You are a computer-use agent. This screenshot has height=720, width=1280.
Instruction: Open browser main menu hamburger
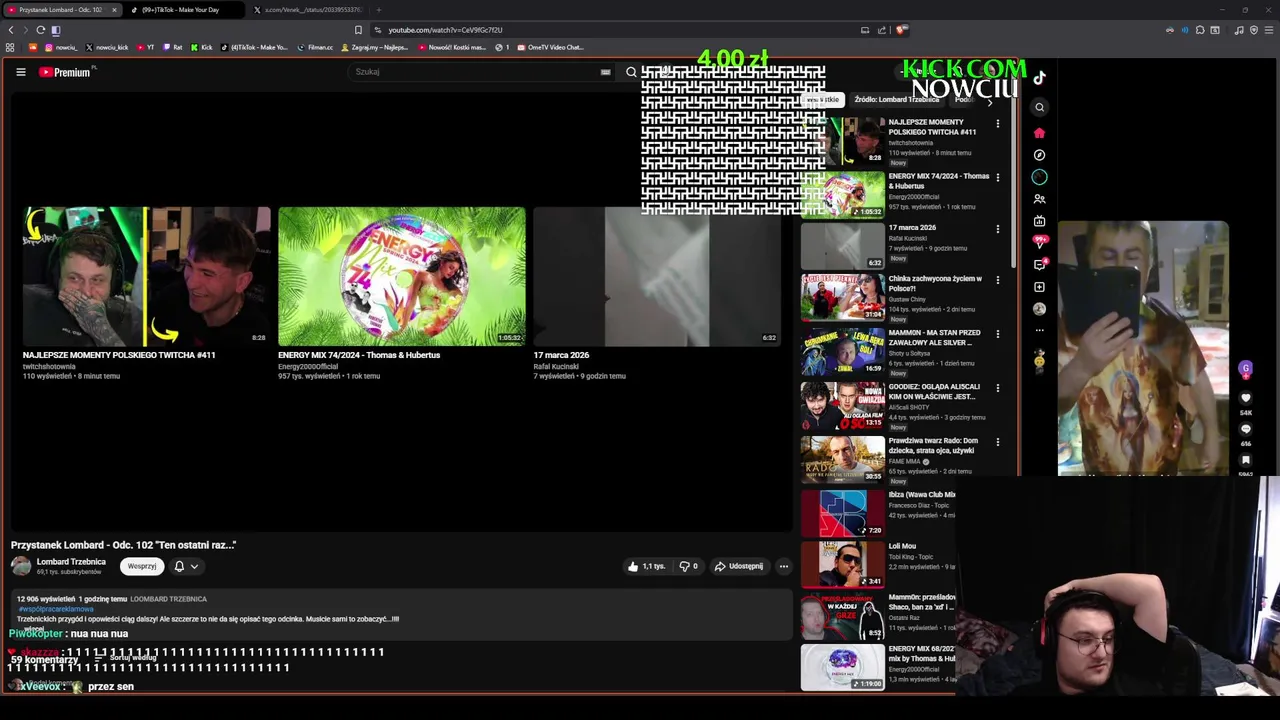click(1269, 30)
